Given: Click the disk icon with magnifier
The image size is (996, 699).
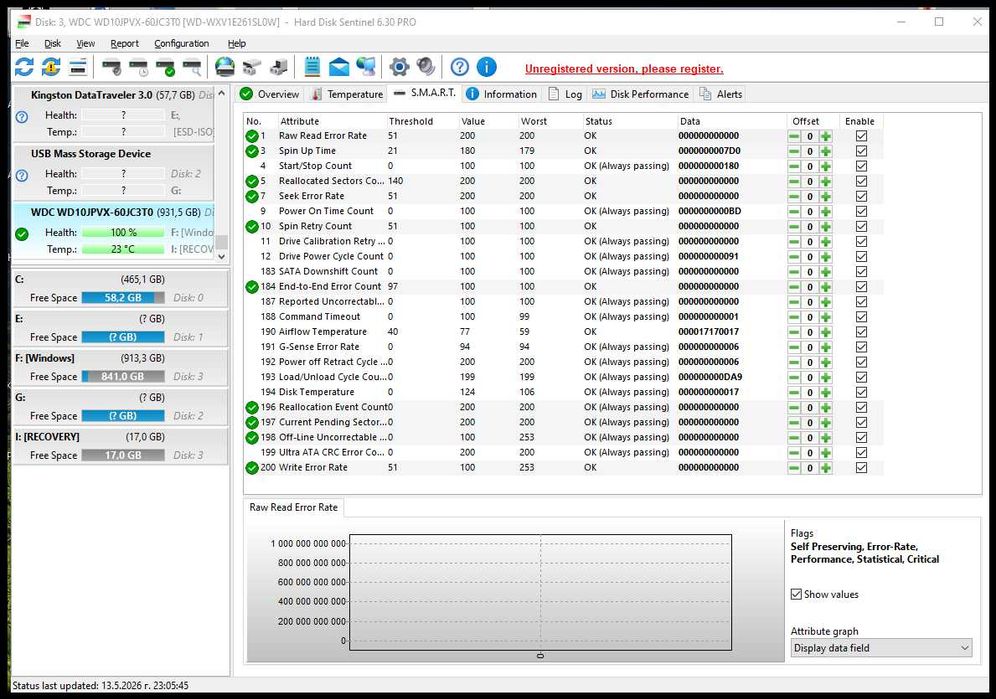Looking at the screenshot, I should click(x=192, y=67).
